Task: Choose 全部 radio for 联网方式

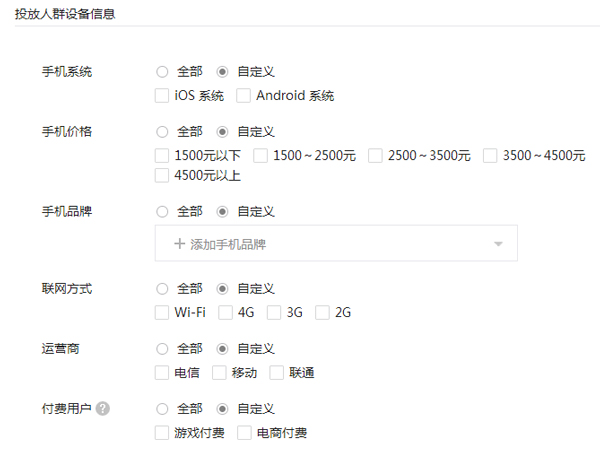Action: [162, 289]
